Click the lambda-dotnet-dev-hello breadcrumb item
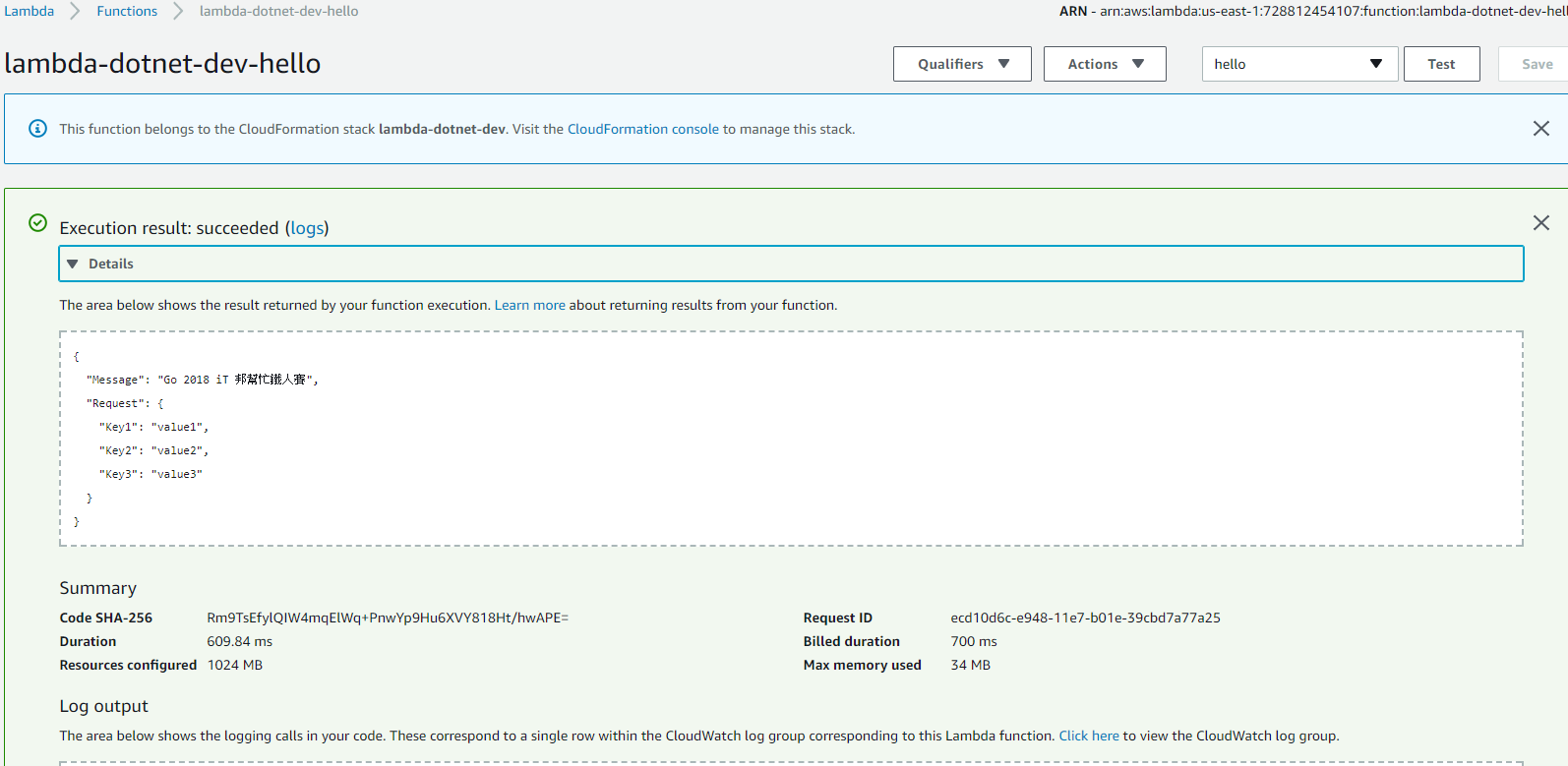The image size is (1568, 766). [x=278, y=11]
